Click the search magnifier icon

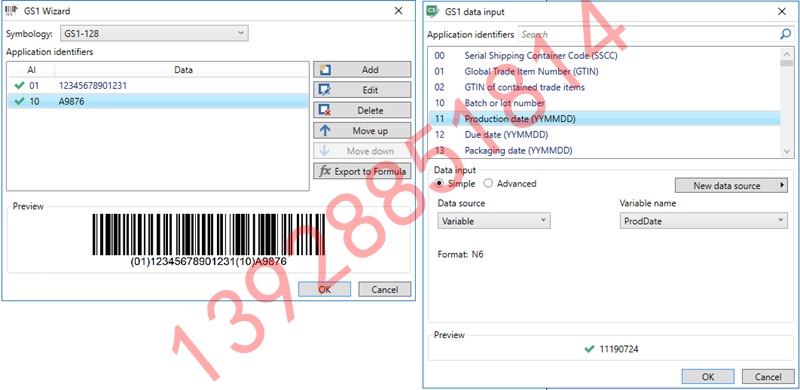pos(785,34)
